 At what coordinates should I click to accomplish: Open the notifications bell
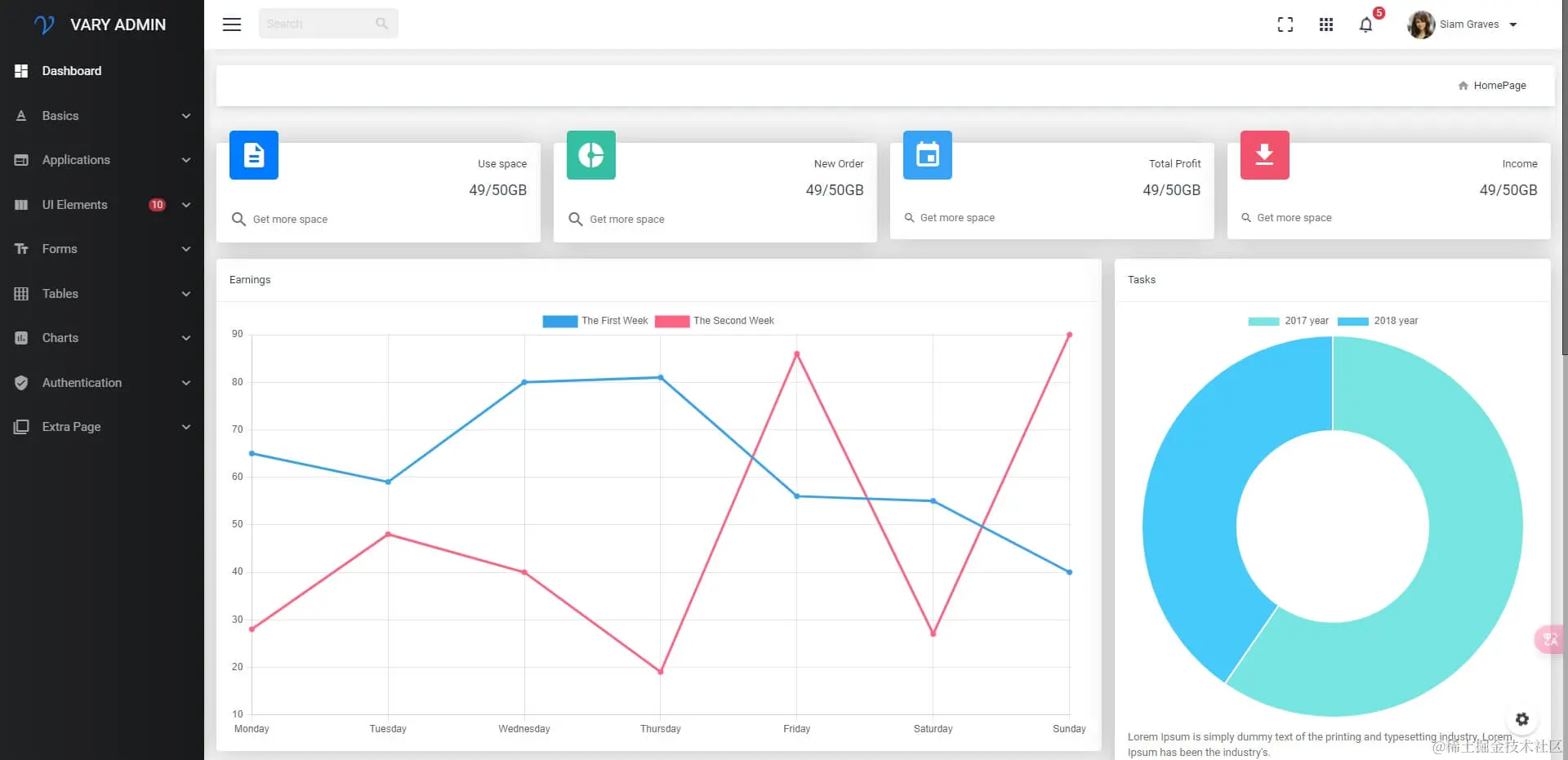tap(1365, 25)
